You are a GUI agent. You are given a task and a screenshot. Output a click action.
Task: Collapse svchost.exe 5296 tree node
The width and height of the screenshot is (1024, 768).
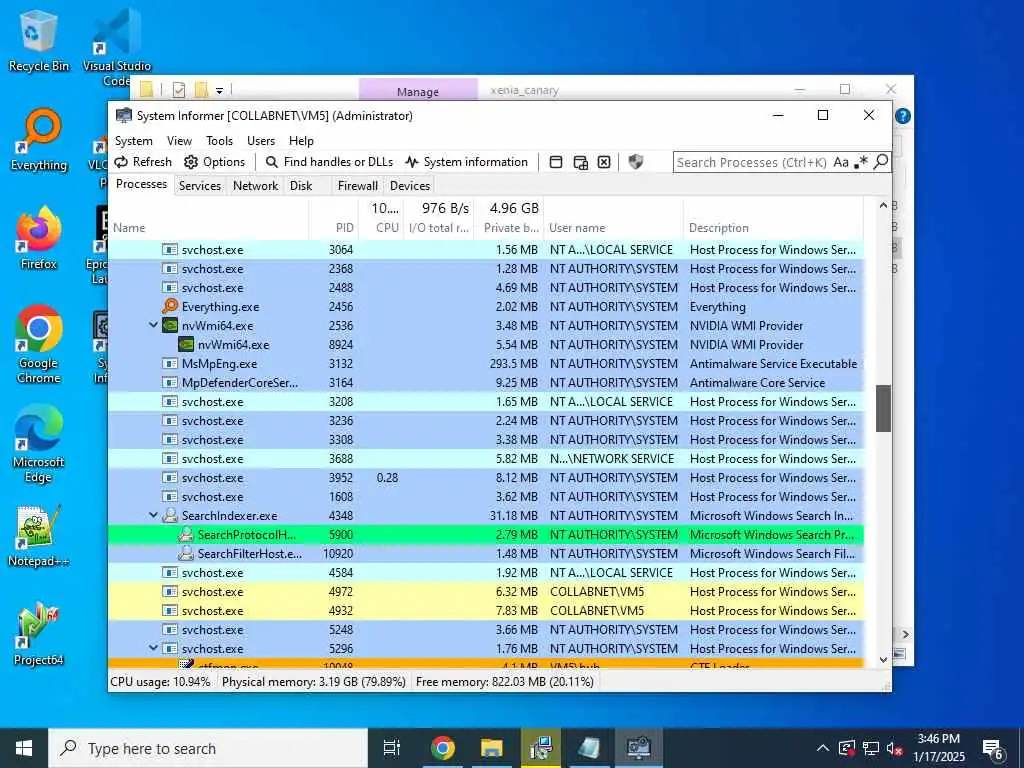(x=153, y=648)
